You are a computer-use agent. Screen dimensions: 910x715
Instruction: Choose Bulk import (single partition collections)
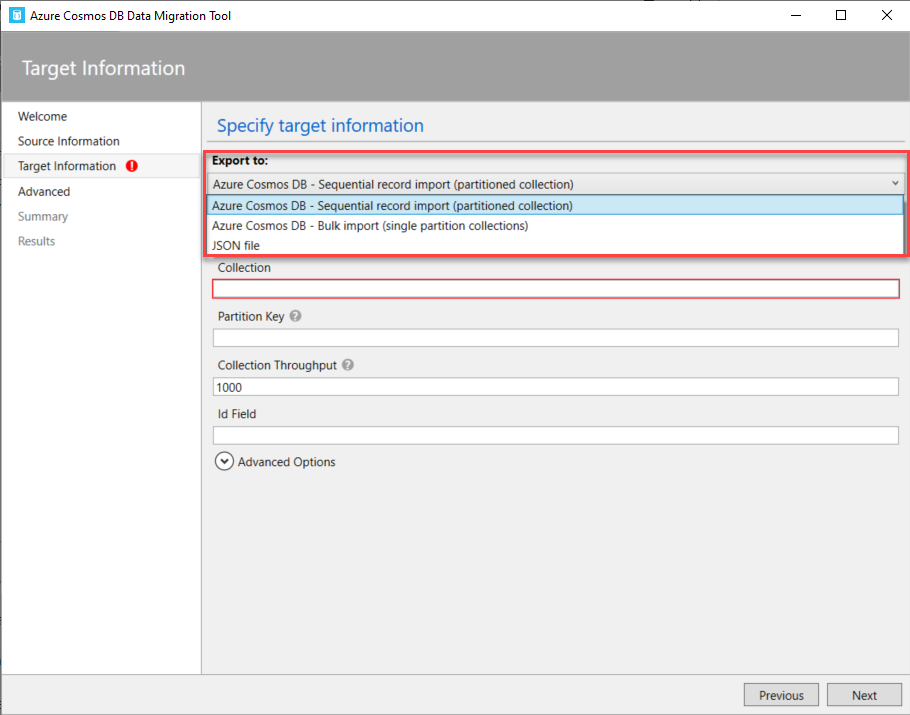[x=370, y=226]
